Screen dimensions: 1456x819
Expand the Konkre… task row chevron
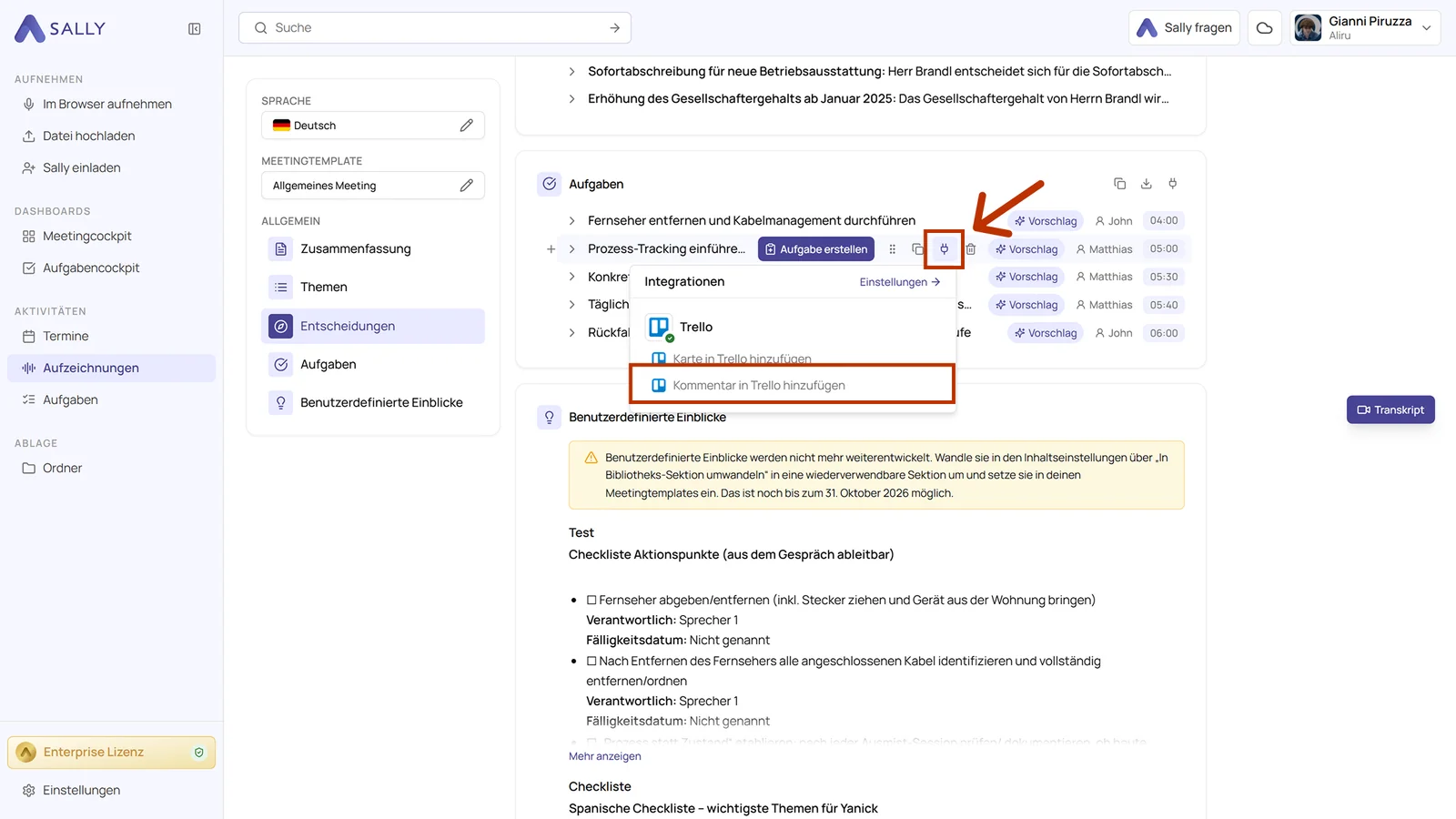(x=571, y=277)
